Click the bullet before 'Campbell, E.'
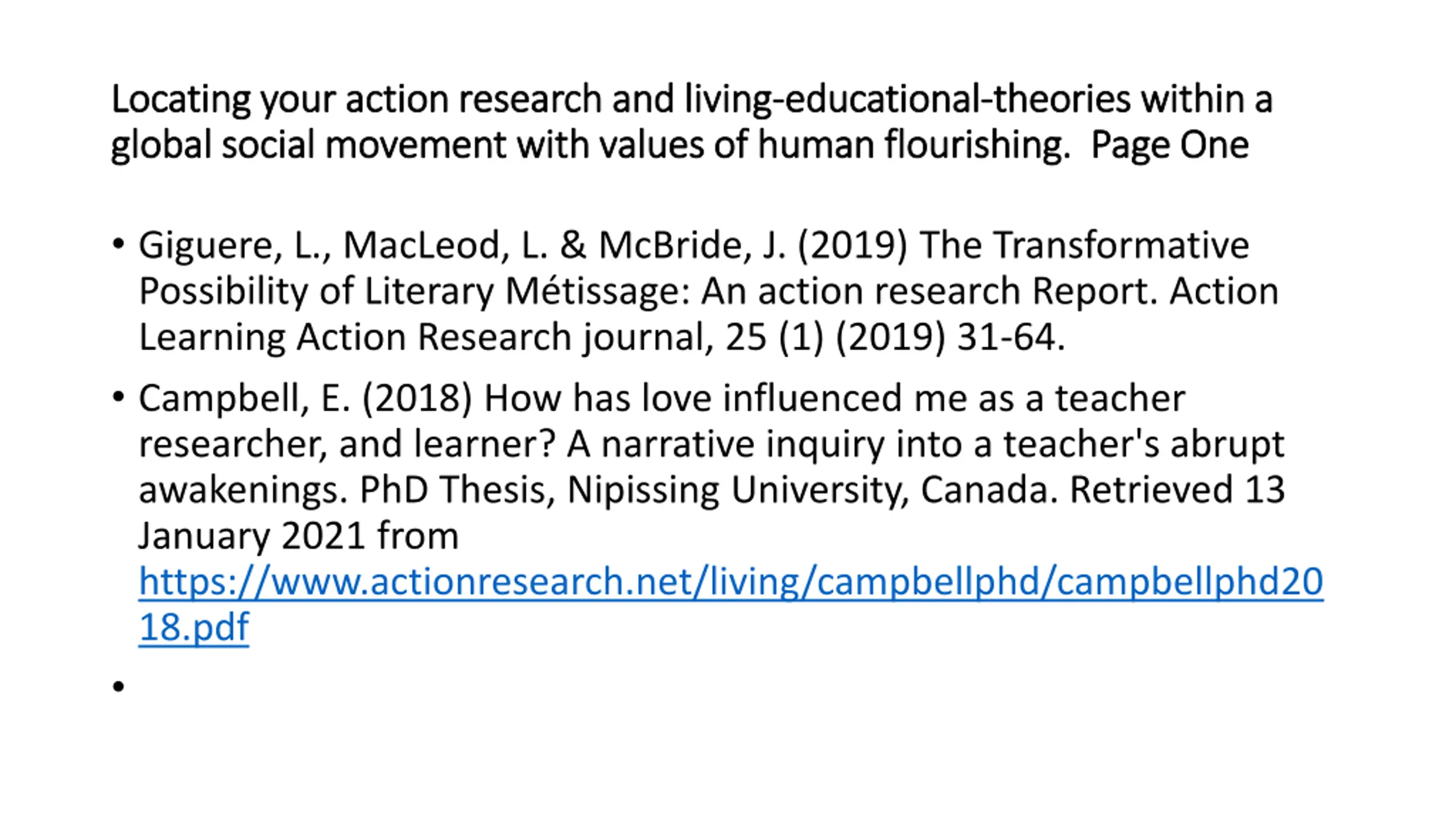Screen dimensions: 1456x819 (118, 397)
